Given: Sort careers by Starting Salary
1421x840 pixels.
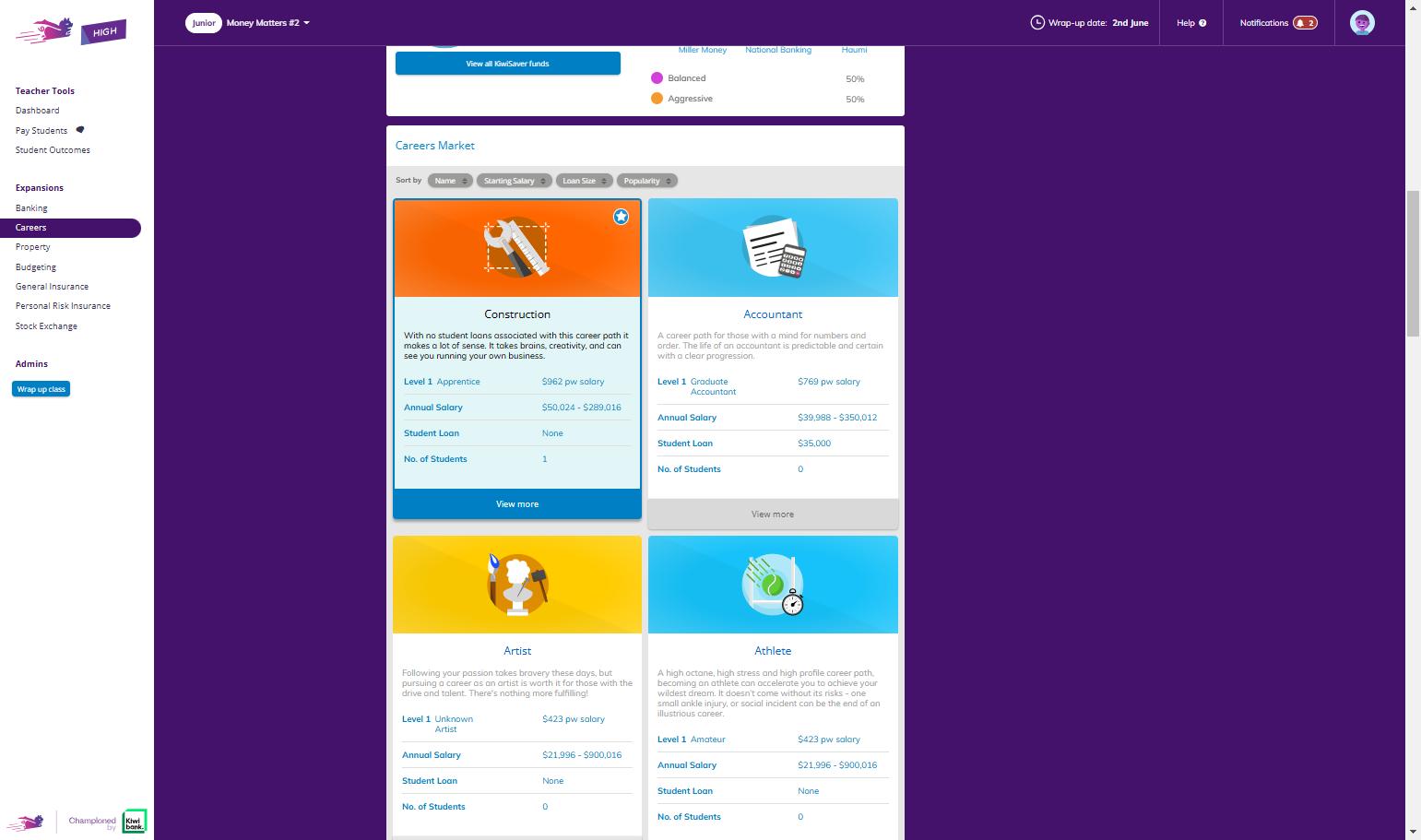Looking at the screenshot, I should click(x=515, y=181).
